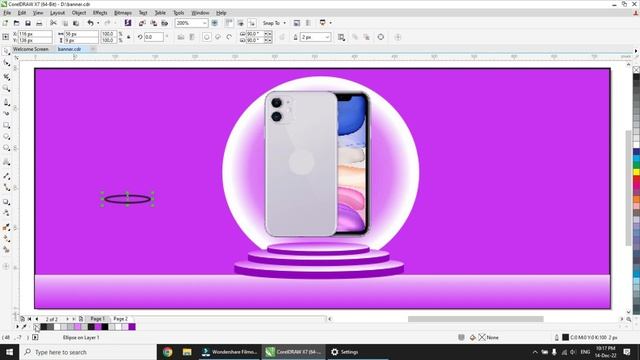The image size is (640, 360).
Task: Click the no-color swatch in document palette
Action: click(36, 327)
